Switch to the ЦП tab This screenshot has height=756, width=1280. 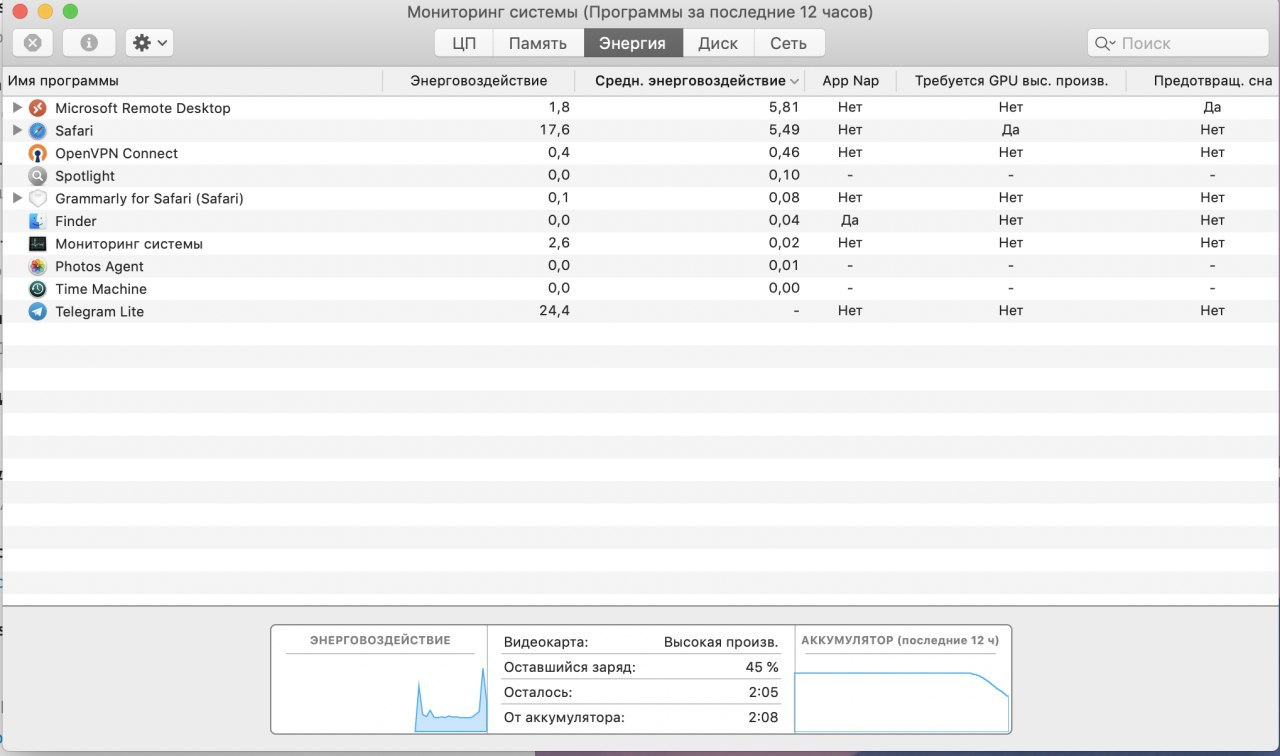click(464, 43)
